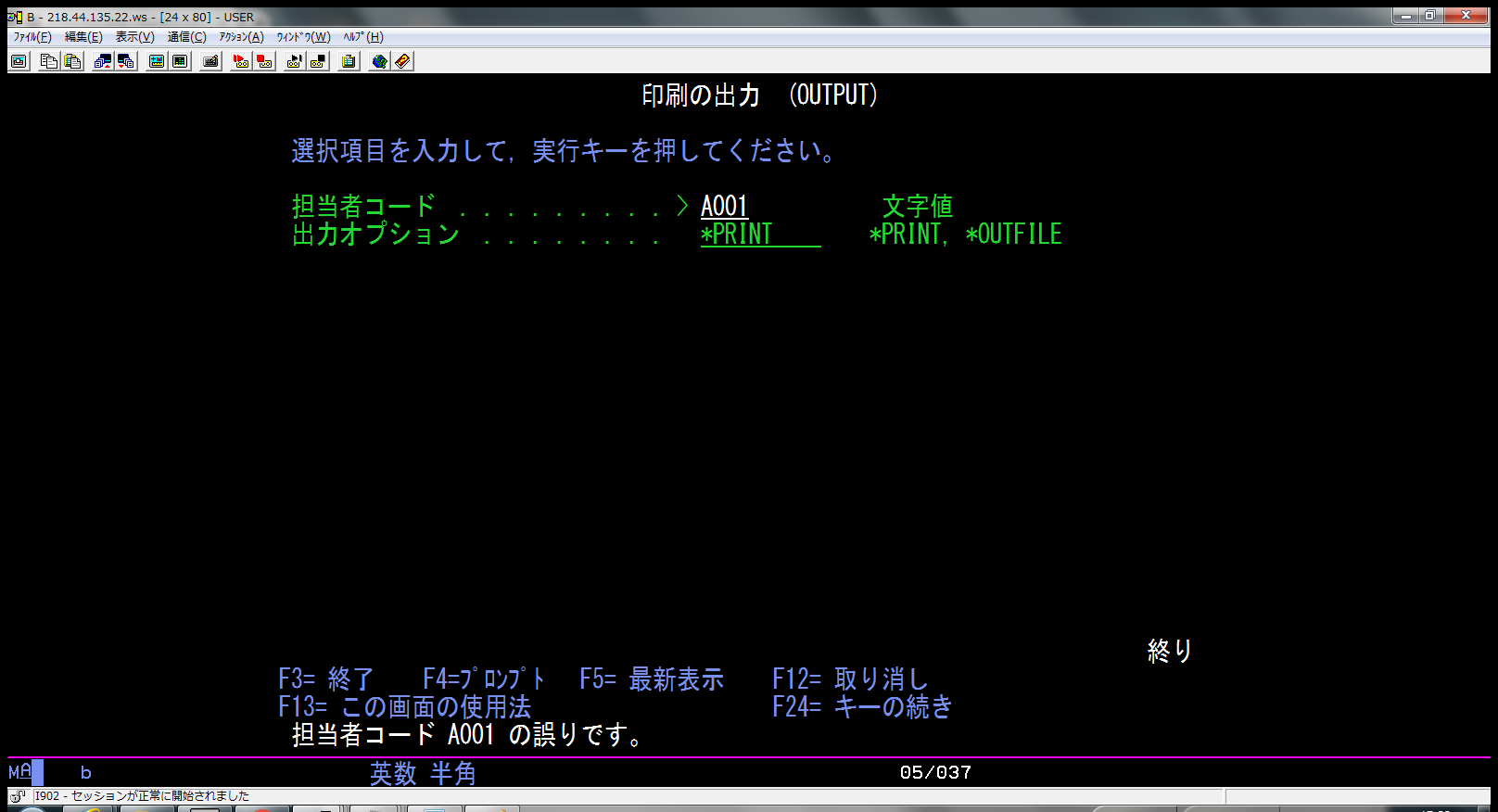Play a macro using the black arrow icon
1498x812 pixels.
[x=295, y=61]
